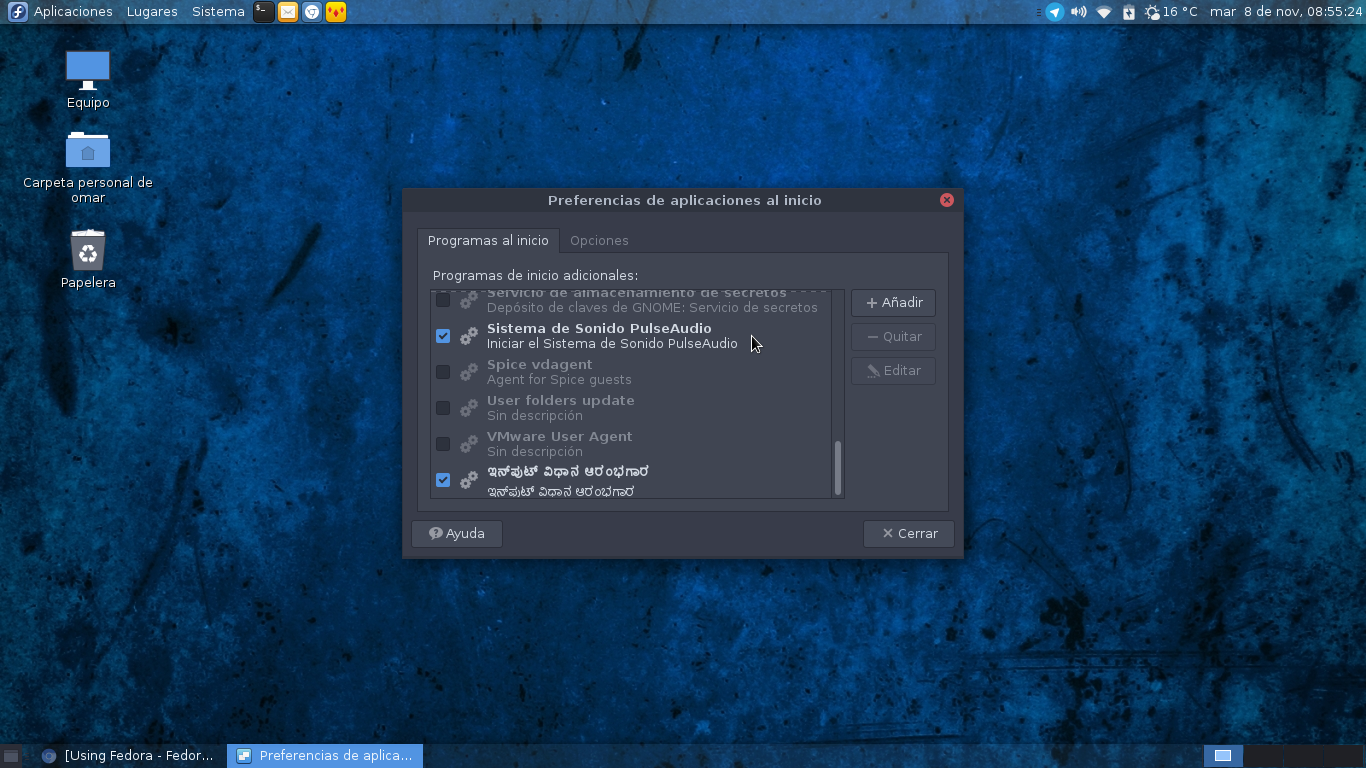Open the Lugares menu

point(152,12)
